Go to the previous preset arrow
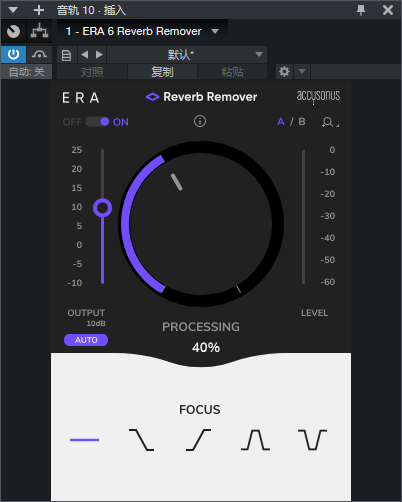 click(85, 54)
